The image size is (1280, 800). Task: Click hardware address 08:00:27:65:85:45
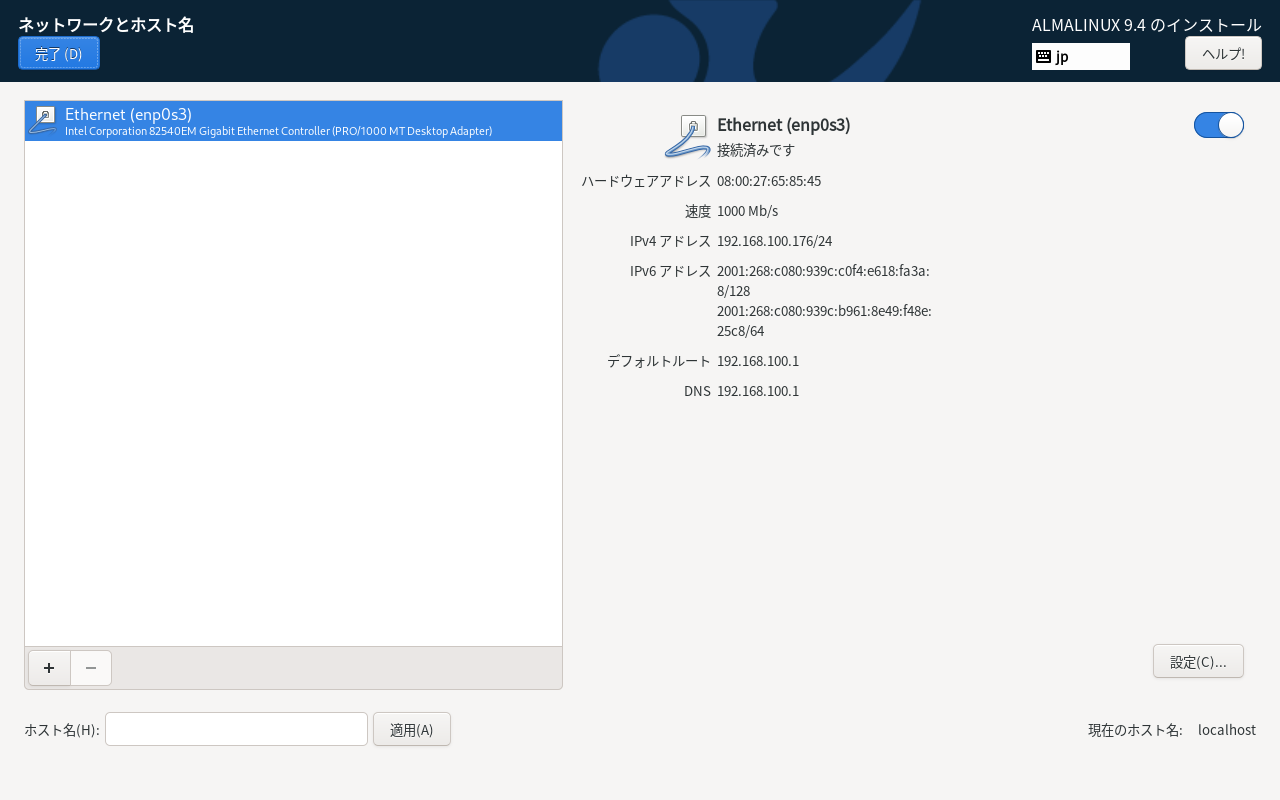(x=769, y=181)
